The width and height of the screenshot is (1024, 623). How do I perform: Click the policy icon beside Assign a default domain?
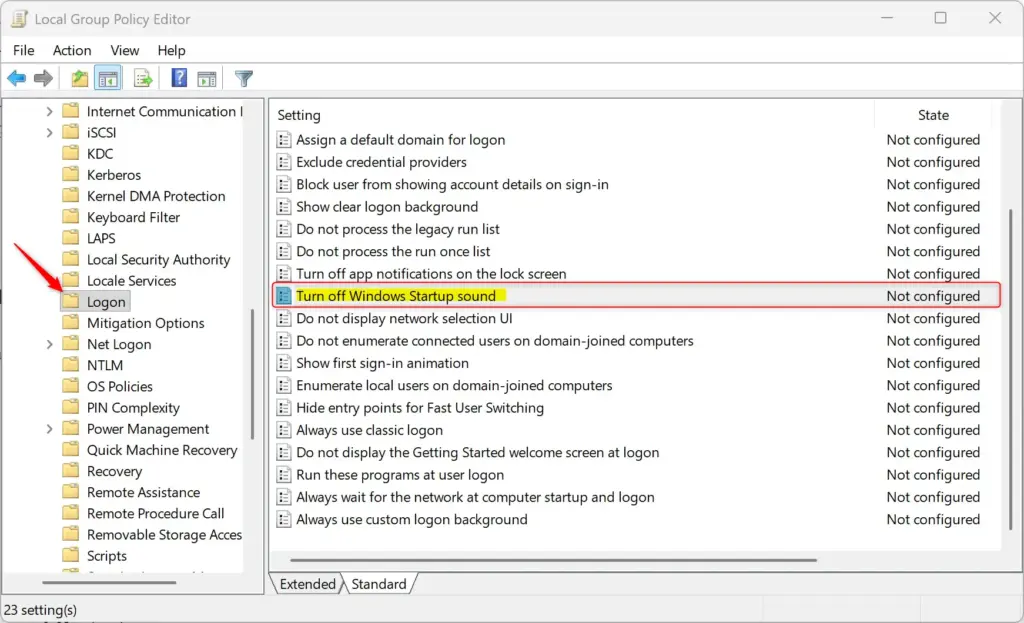click(283, 140)
